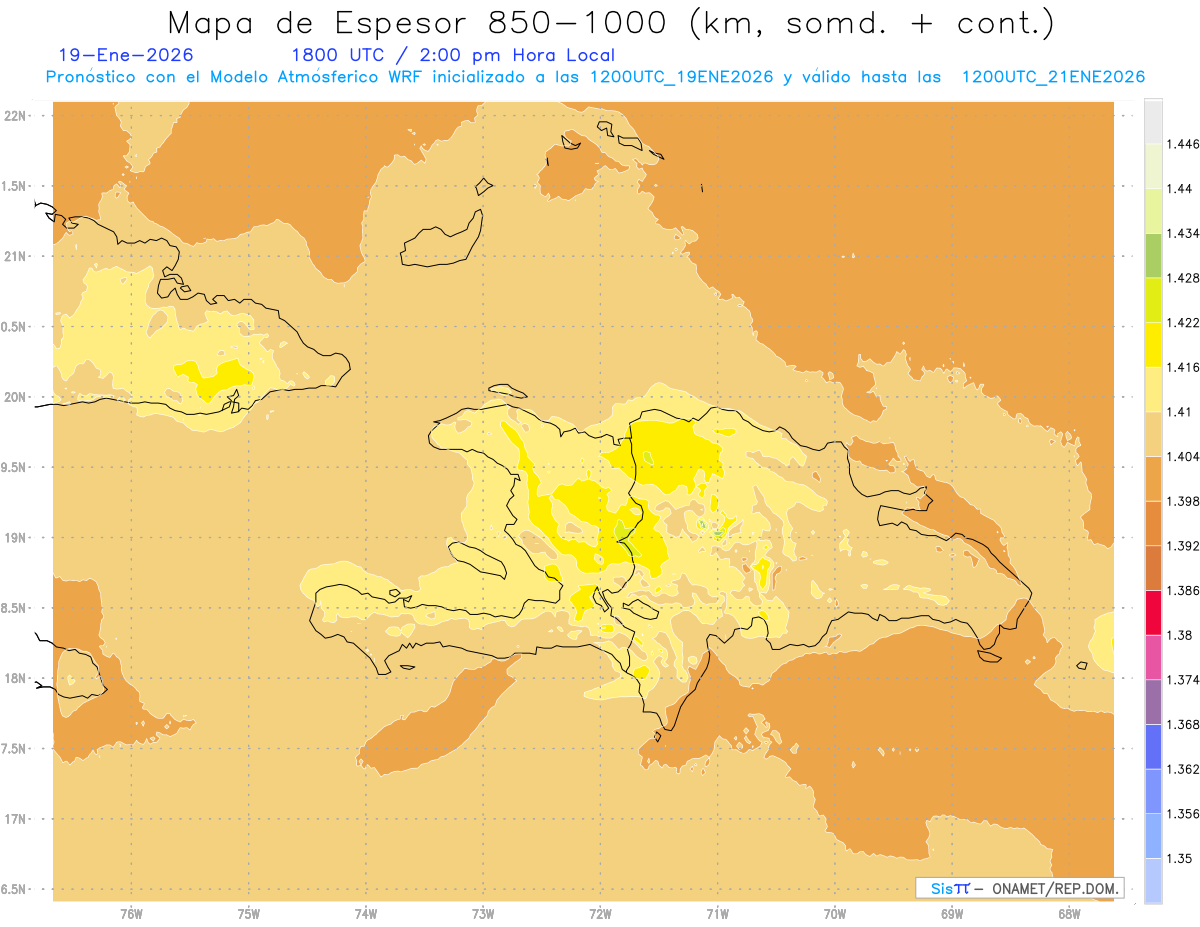The height and width of the screenshot is (927, 1200).
Task: Click the colorbar value '1.386'
Action: 1182,591
